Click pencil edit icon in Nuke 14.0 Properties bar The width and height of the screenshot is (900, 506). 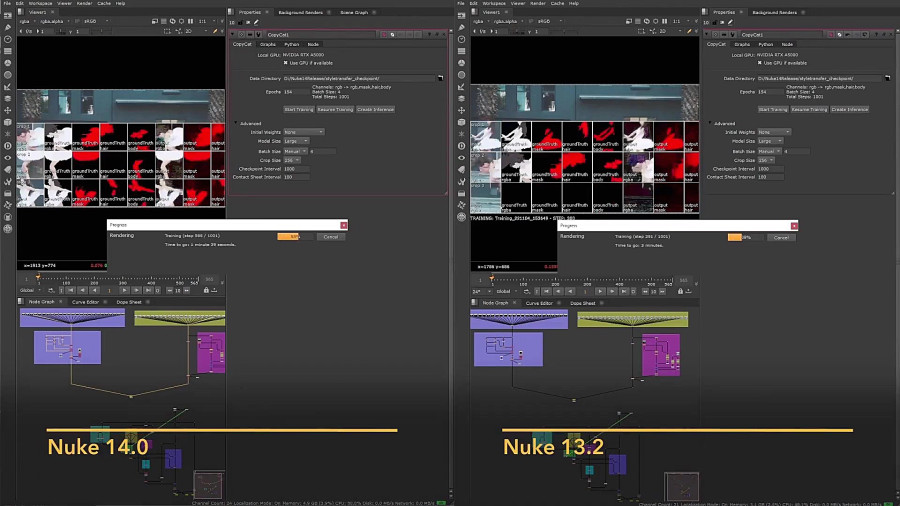(x=256, y=22)
